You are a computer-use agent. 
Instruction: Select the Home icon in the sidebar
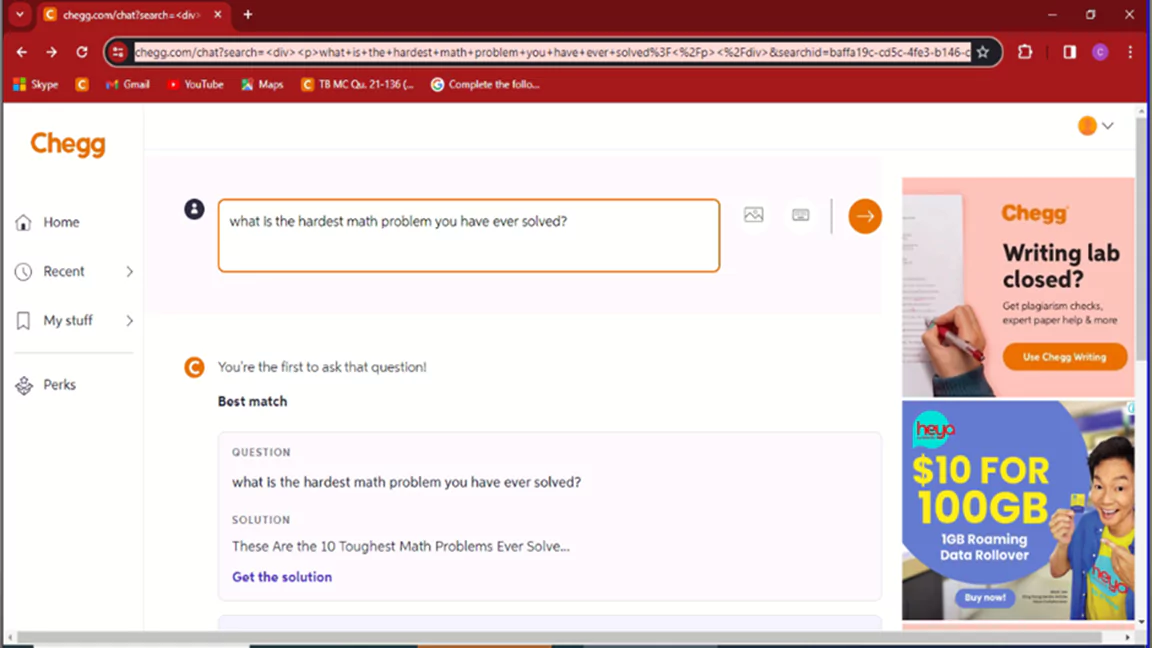point(23,222)
